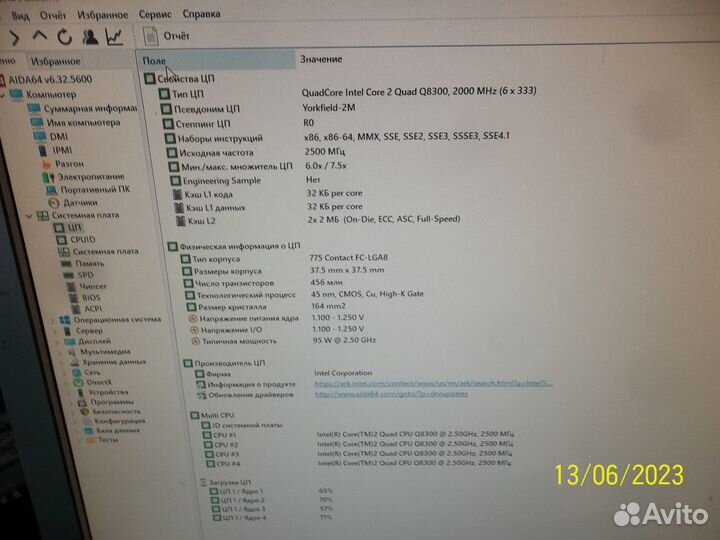Select Устройства in the tree
The width and height of the screenshot is (720, 540).
(108, 392)
